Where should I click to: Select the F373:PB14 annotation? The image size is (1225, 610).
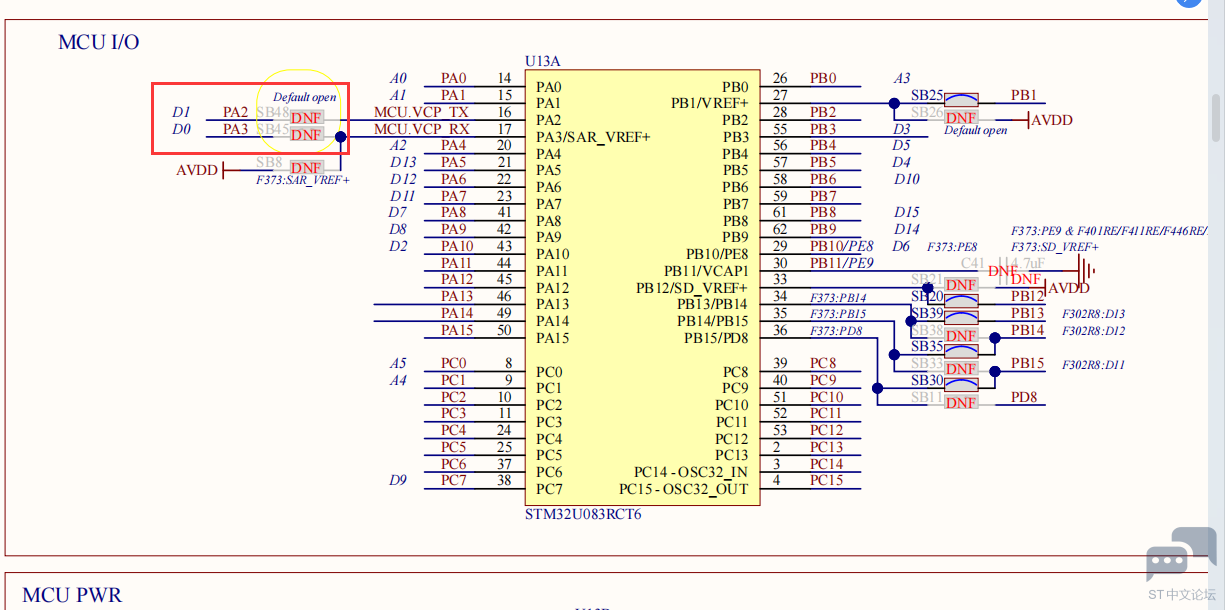pyautogui.click(x=838, y=298)
